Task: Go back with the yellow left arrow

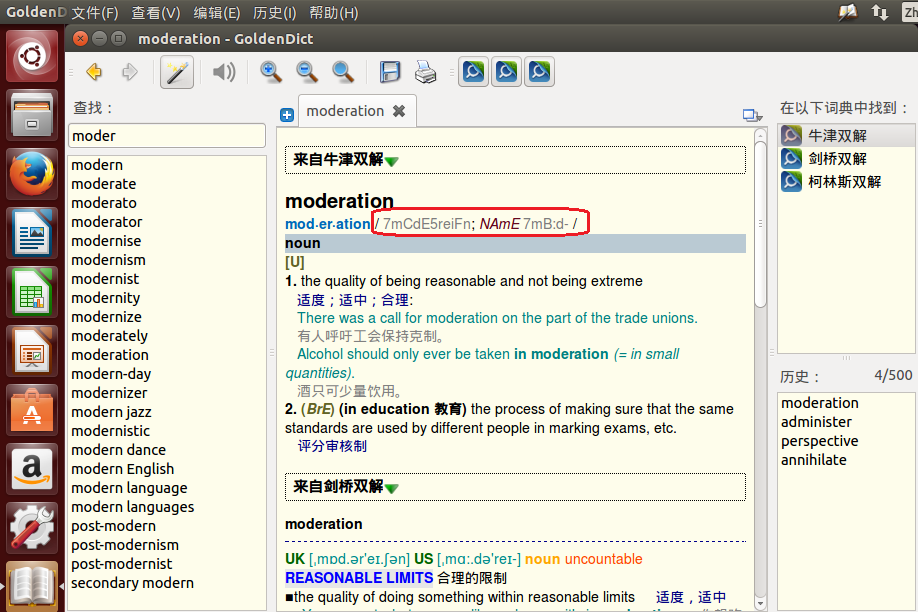Action: (94, 72)
